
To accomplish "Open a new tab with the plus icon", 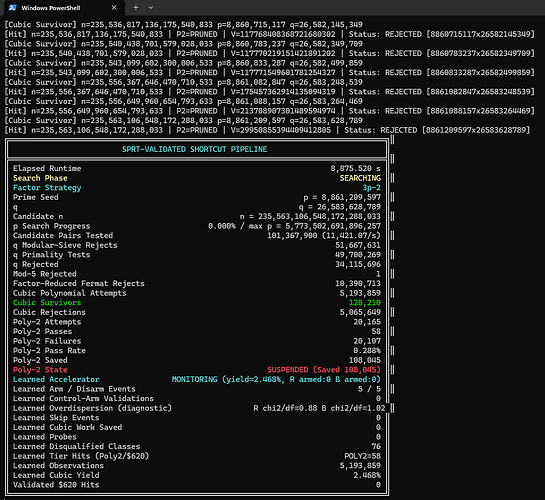I will tap(136, 8).
